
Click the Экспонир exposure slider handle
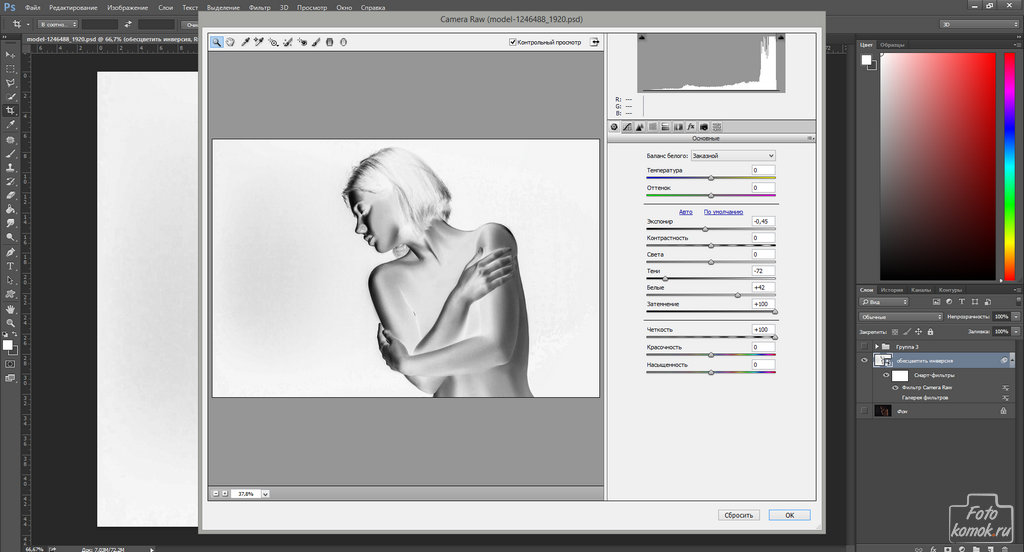704,229
